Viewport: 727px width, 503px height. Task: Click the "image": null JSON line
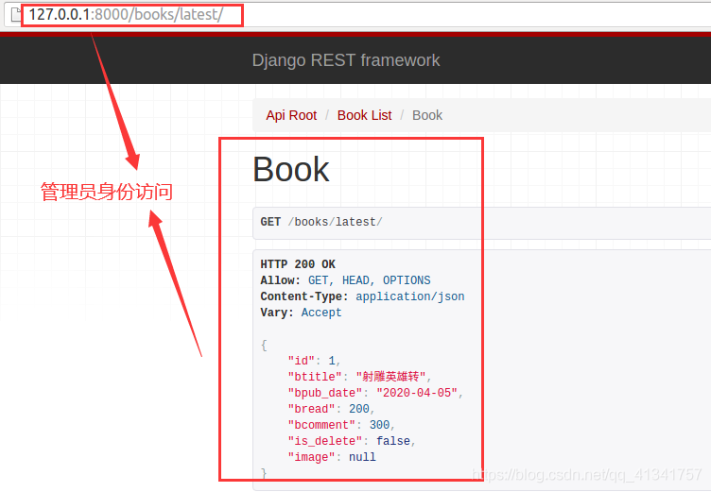[x=332, y=457]
